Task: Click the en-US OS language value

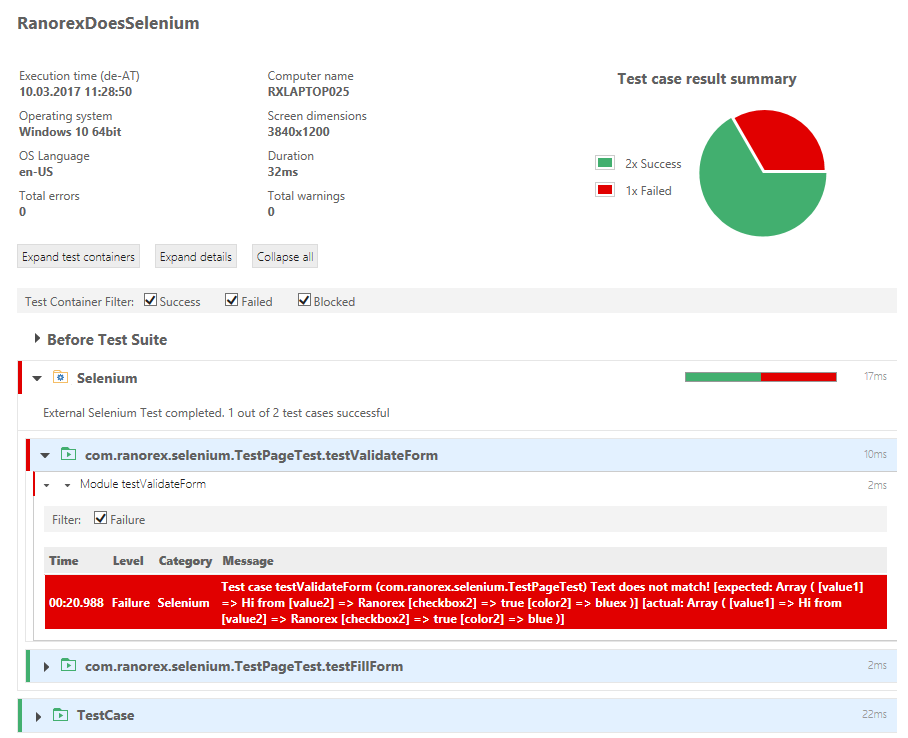Action: pyautogui.click(x=36, y=171)
